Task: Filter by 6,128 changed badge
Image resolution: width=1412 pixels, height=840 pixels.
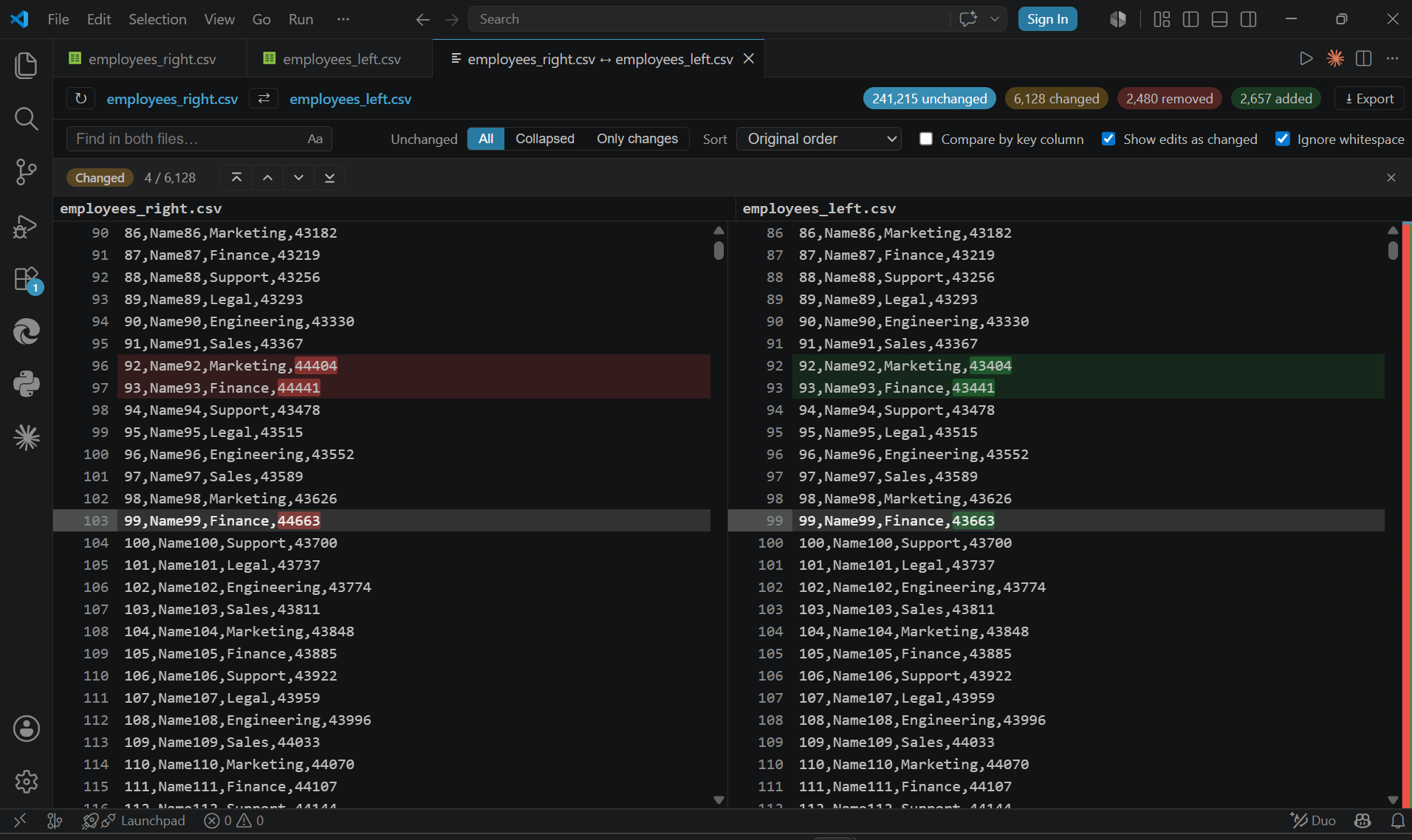Action: [1056, 98]
